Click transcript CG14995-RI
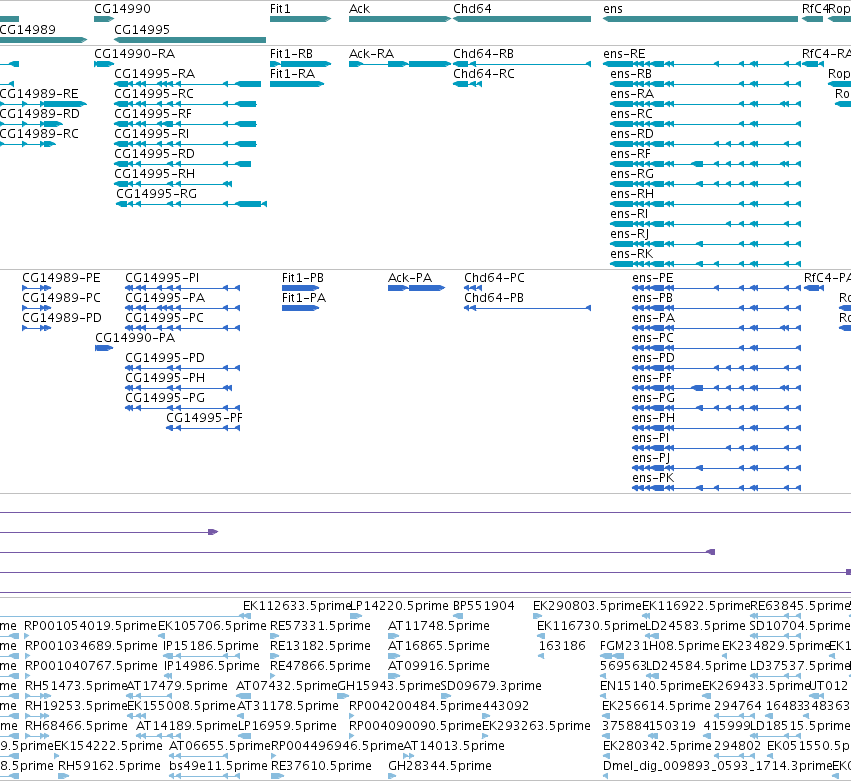The image size is (851, 781). 151,134
